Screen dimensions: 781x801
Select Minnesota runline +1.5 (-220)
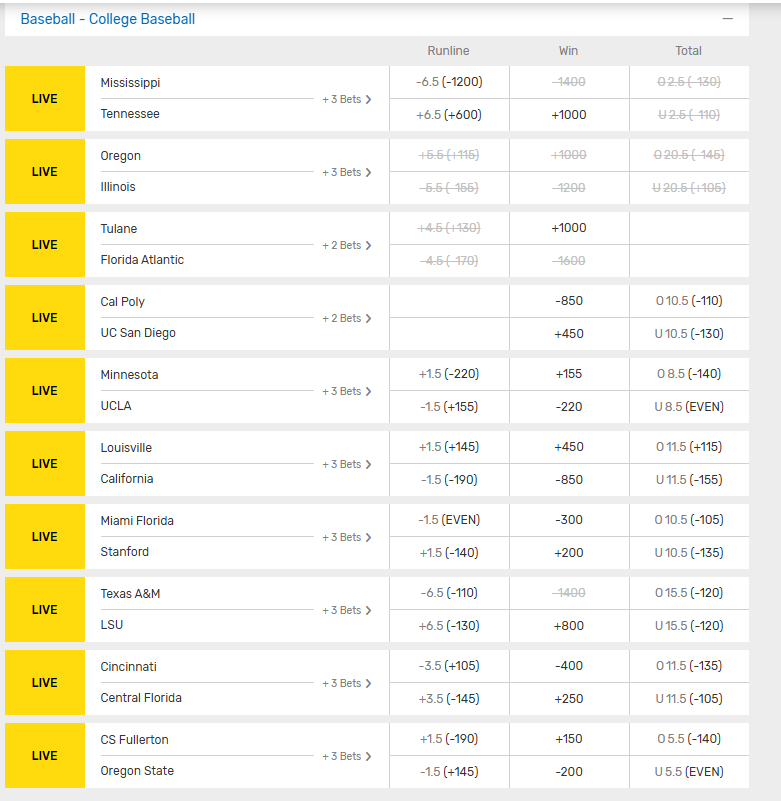point(449,374)
